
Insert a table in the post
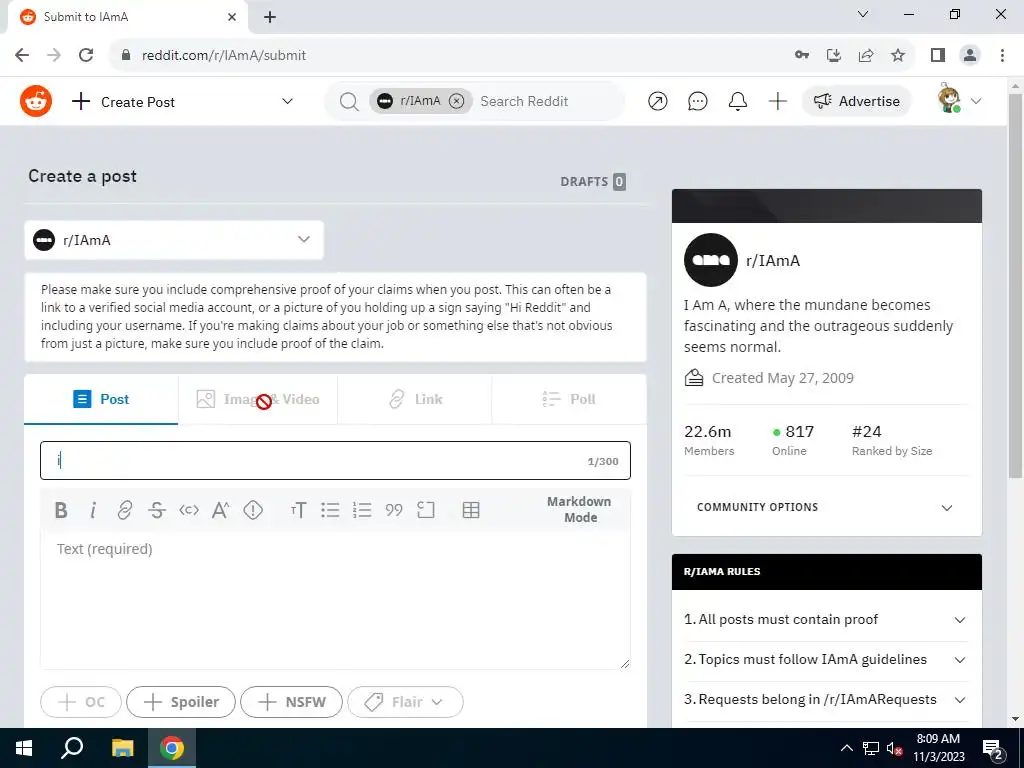(x=471, y=510)
